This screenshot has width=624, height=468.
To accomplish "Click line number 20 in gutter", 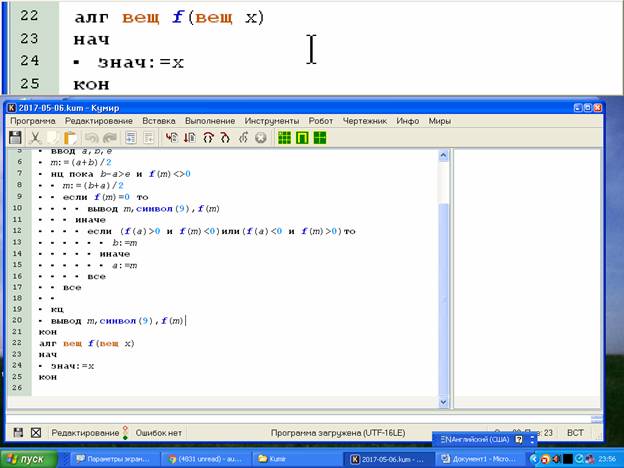I will [17, 320].
